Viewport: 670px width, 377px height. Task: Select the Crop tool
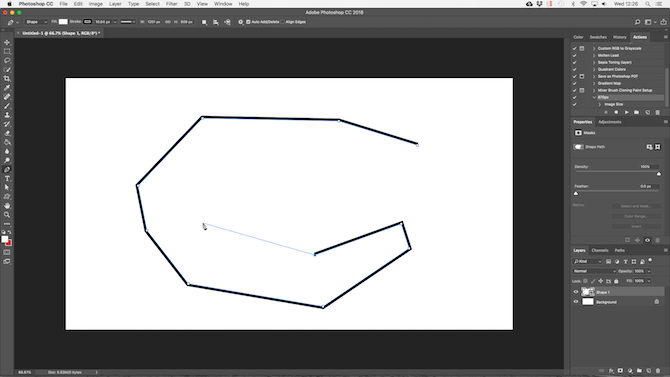[x=7, y=79]
